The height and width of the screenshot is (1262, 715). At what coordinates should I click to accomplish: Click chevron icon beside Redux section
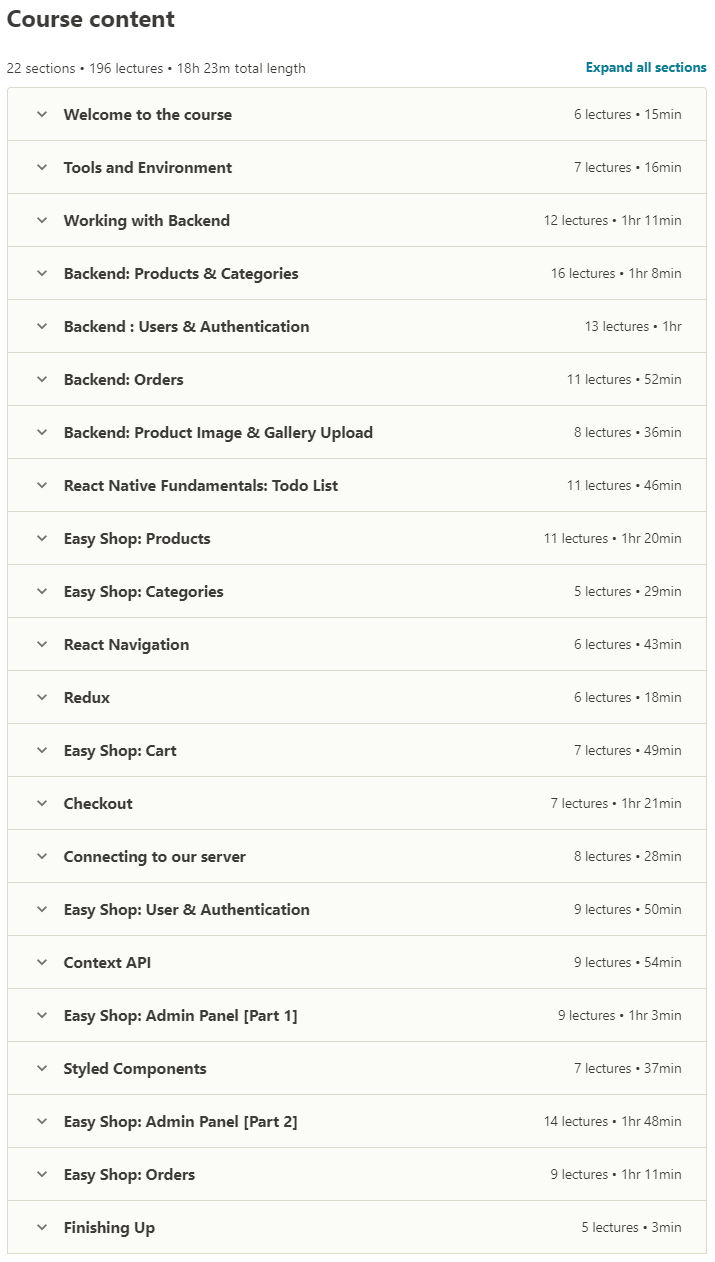(42, 697)
